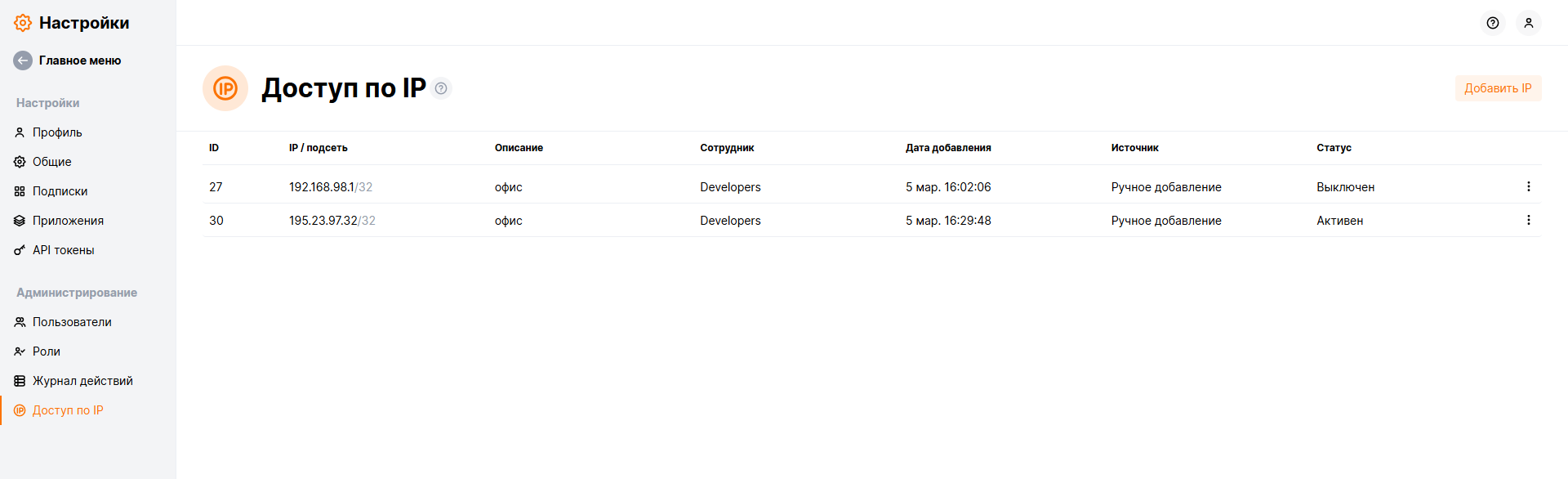Open Журнал действий
The image size is (1568, 479).
tap(82, 381)
